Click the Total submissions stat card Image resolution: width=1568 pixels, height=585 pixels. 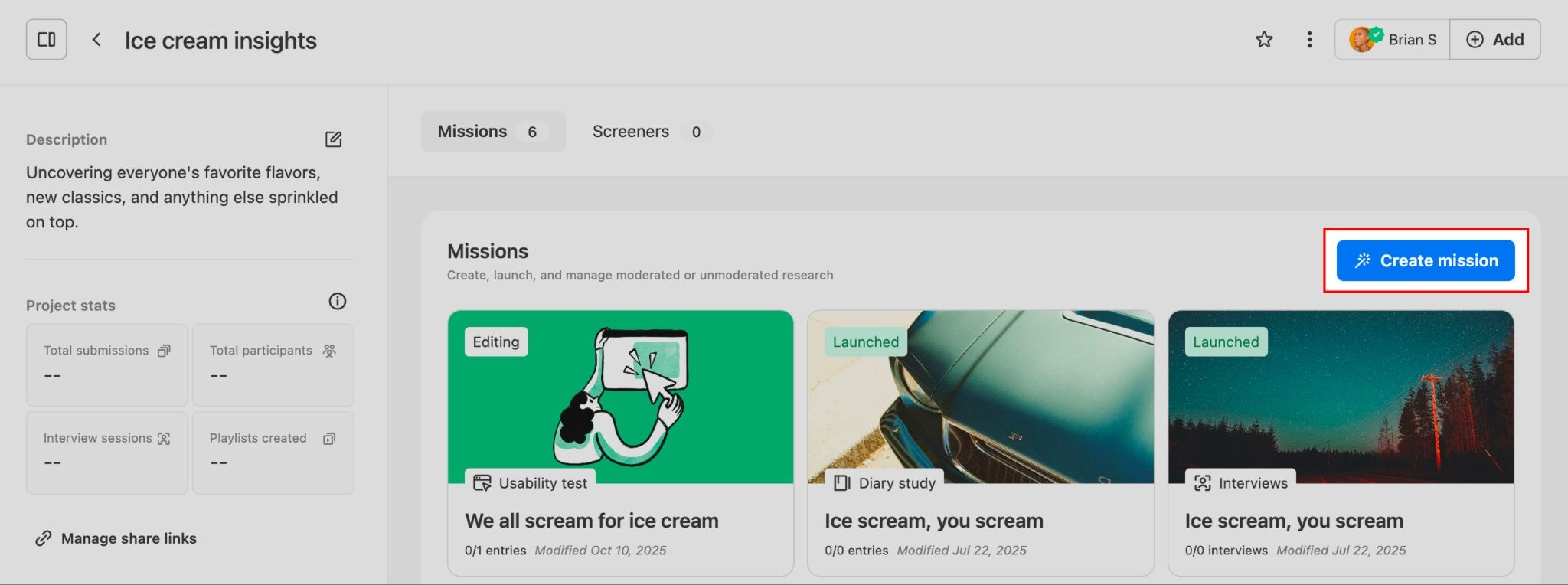click(x=106, y=364)
